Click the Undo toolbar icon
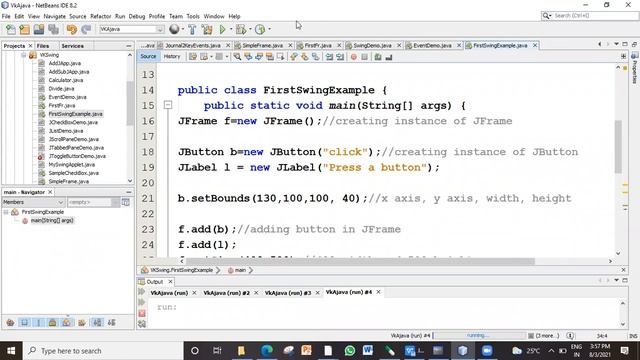Image resolution: width=640 pixels, height=360 pixels. tap(71, 29)
